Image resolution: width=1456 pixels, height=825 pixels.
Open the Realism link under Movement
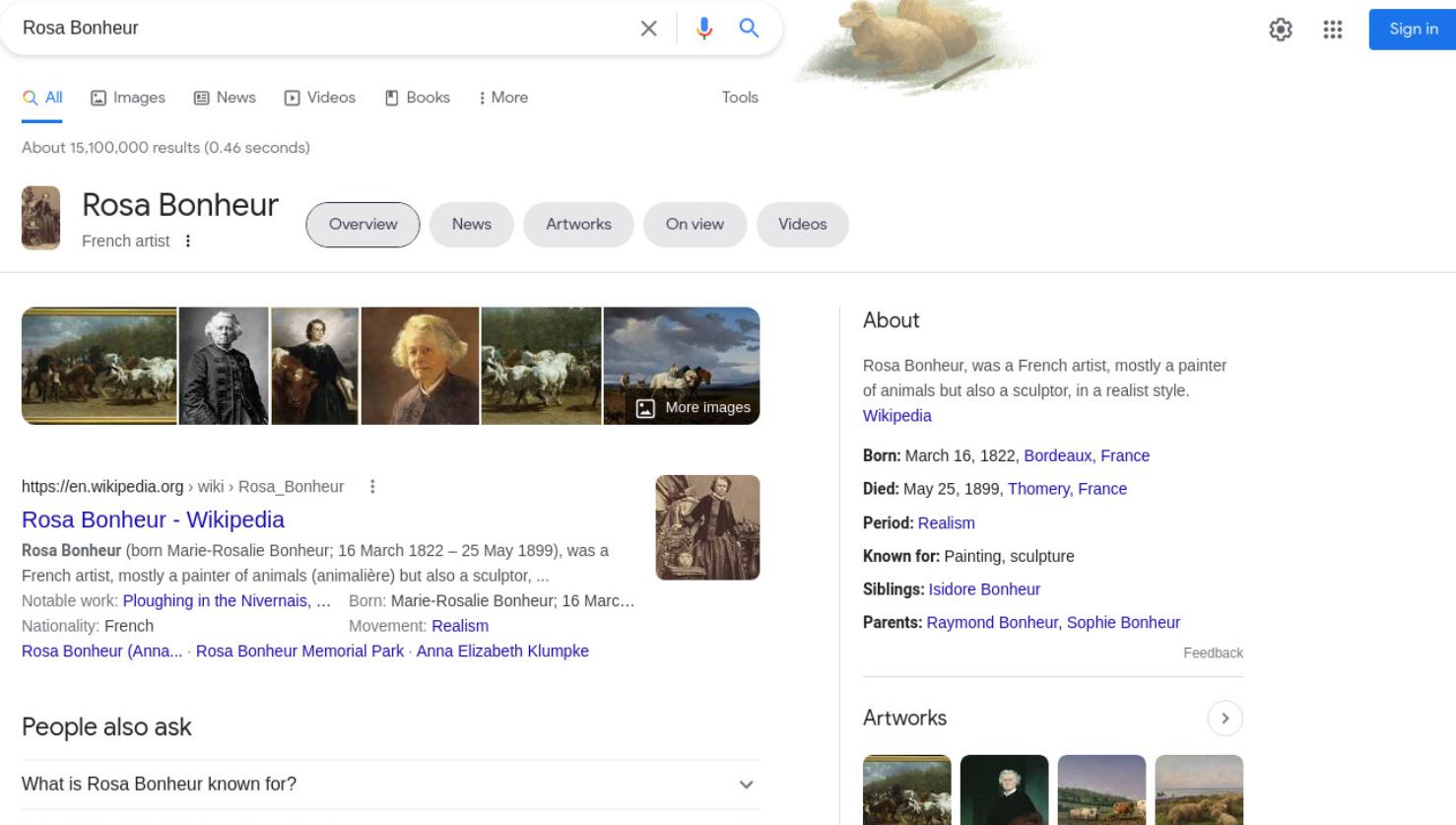[x=460, y=626]
